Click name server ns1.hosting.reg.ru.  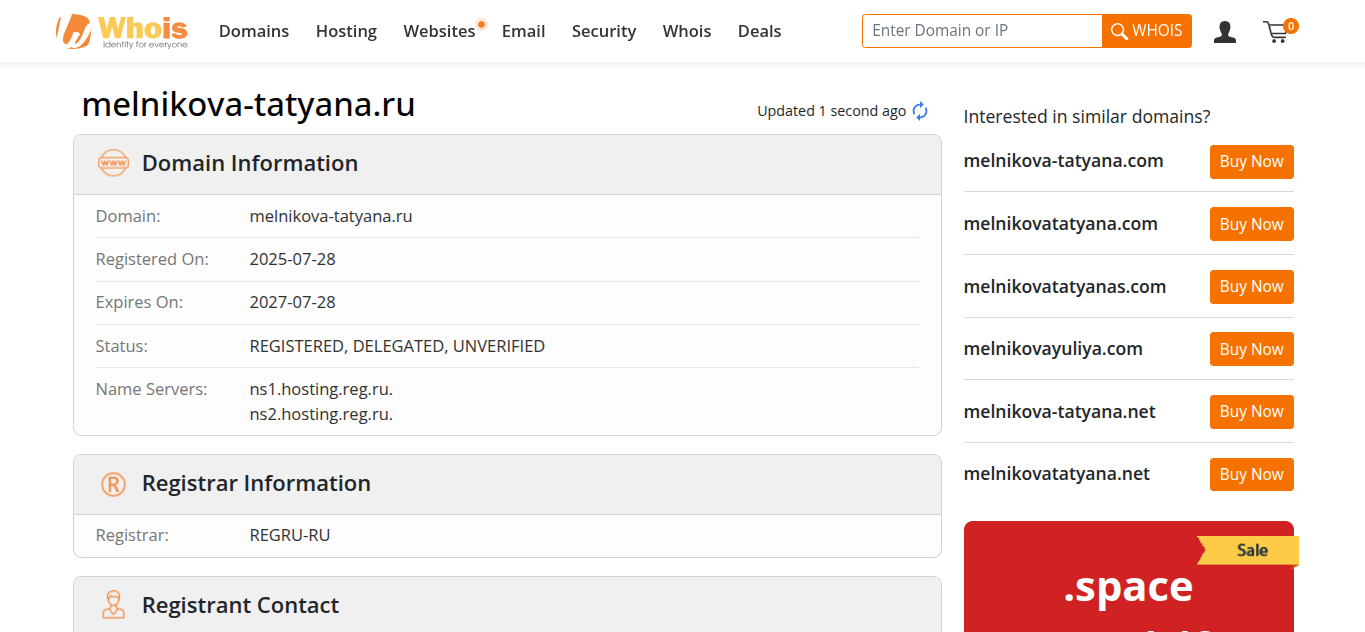pyautogui.click(x=321, y=390)
